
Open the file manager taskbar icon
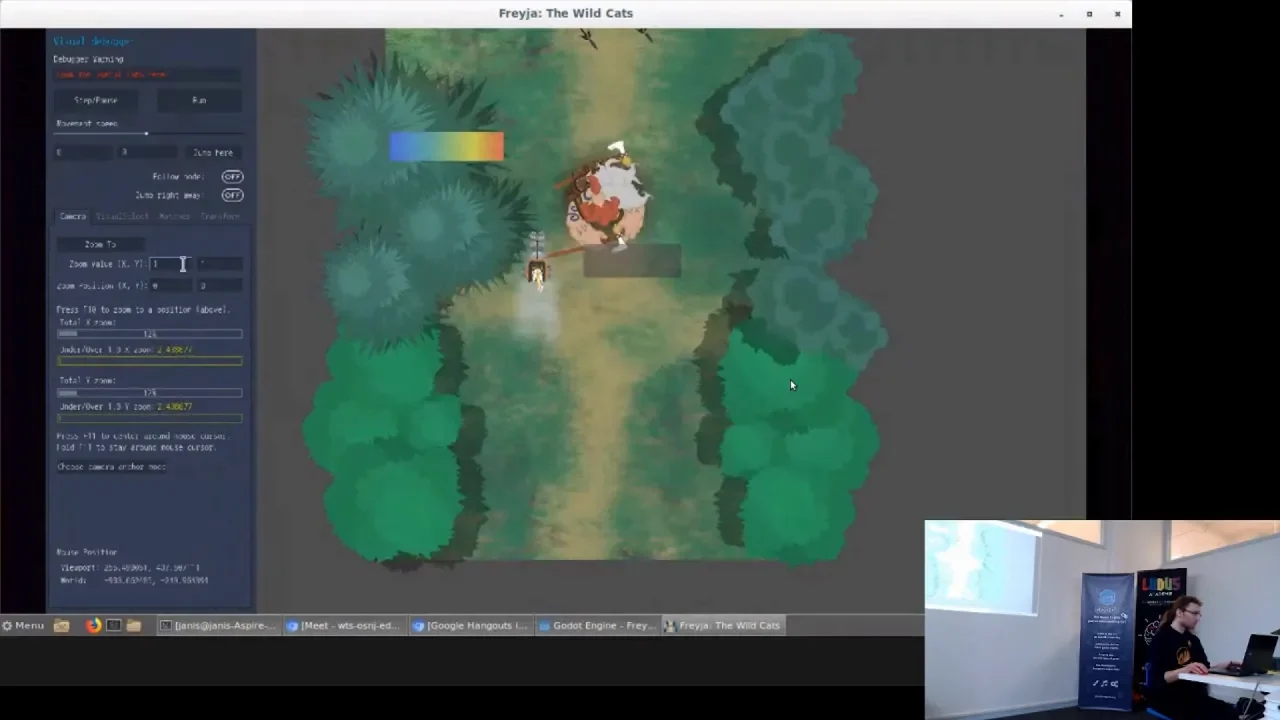pos(61,625)
